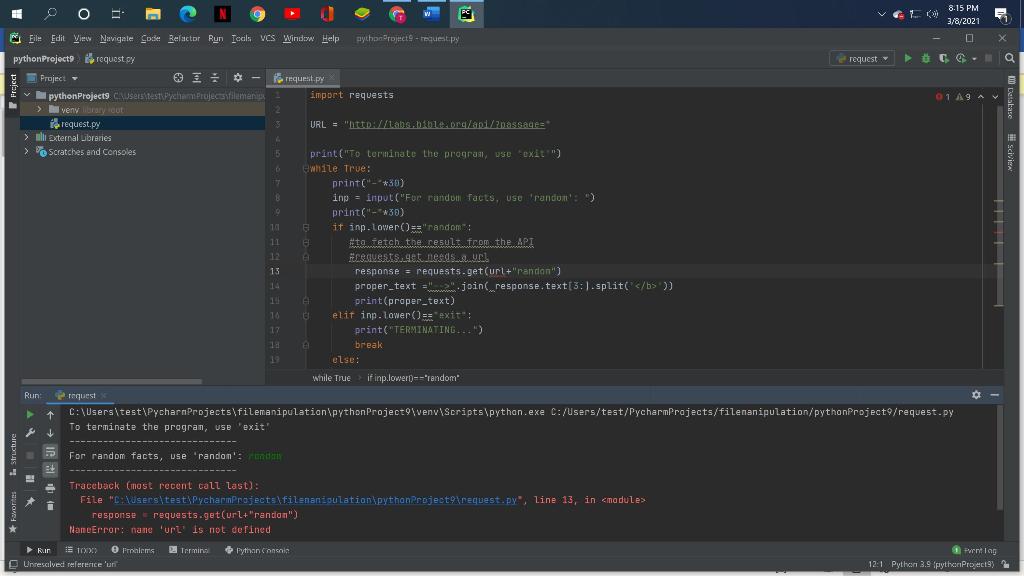Go to previous highlighted error arrow
Image resolution: width=1024 pixels, height=576 pixels.
981,97
